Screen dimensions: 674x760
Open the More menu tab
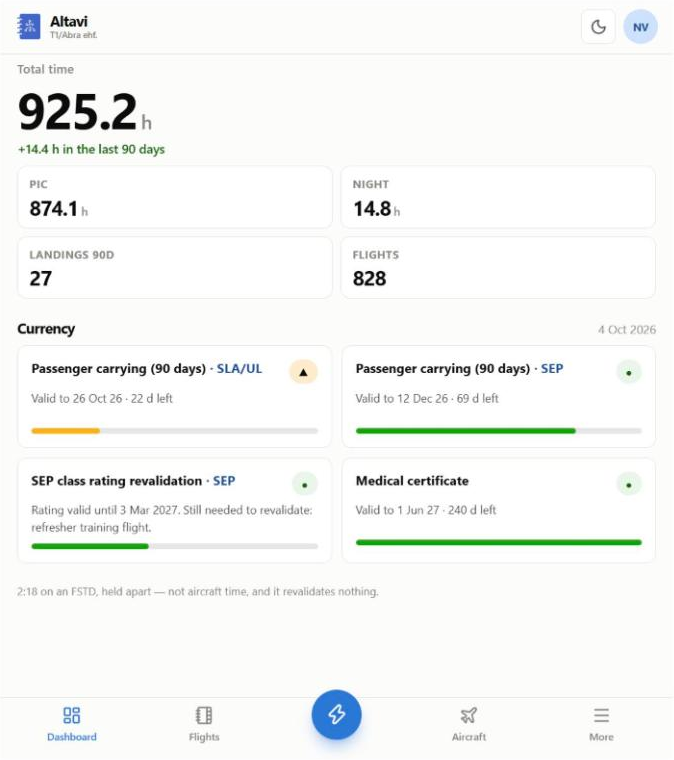coord(601,724)
